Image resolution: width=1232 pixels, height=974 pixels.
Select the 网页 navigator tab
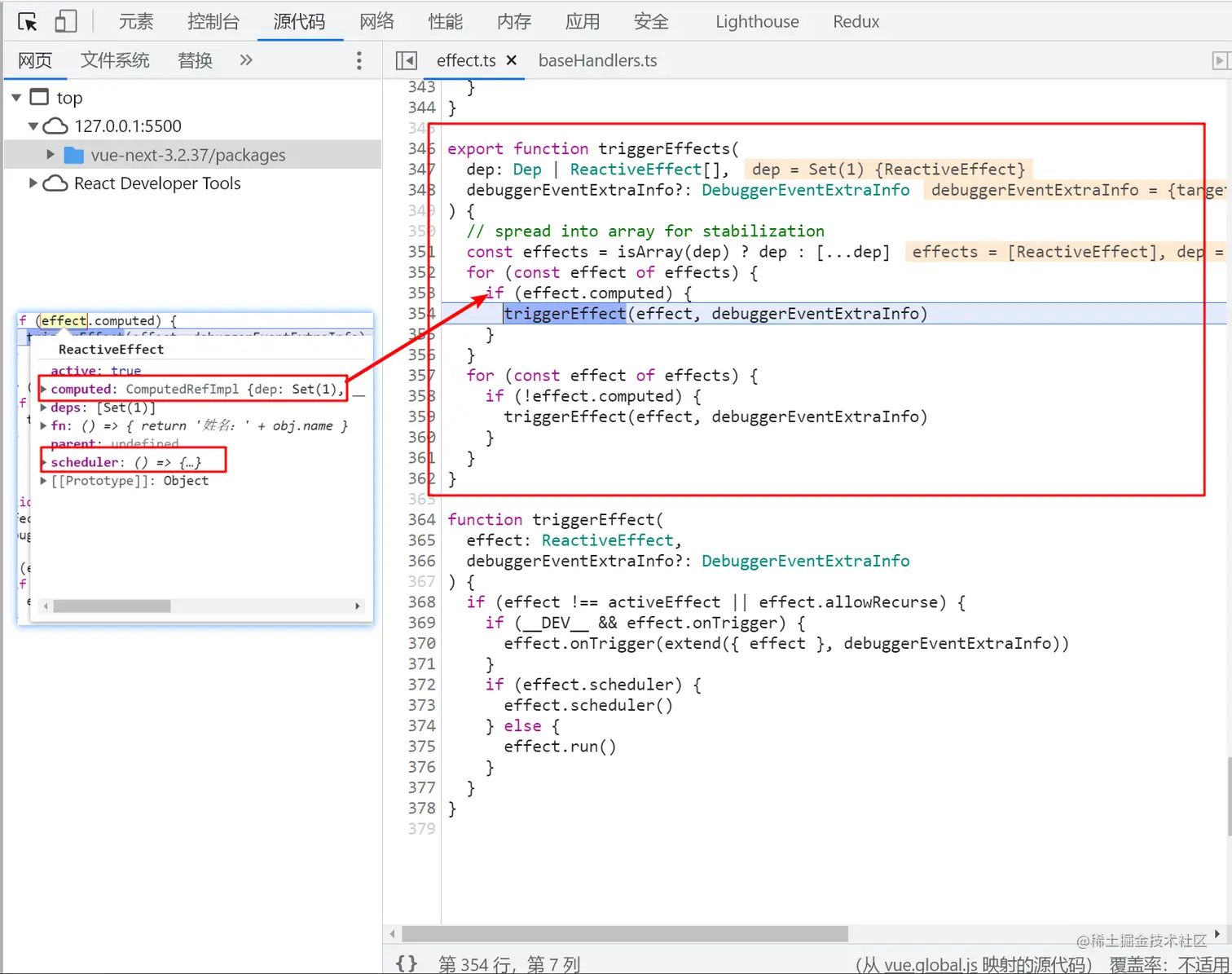coord(35,60)
